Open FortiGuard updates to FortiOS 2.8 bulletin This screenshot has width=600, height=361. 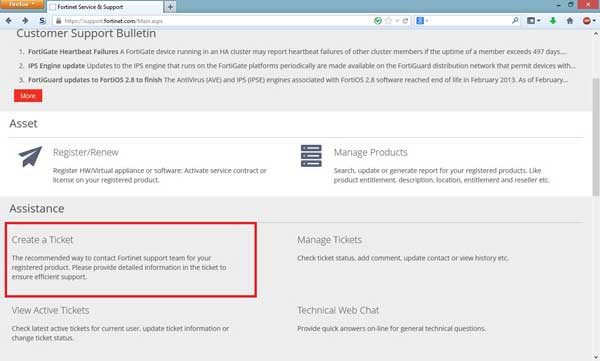click(x=95, y=80)
